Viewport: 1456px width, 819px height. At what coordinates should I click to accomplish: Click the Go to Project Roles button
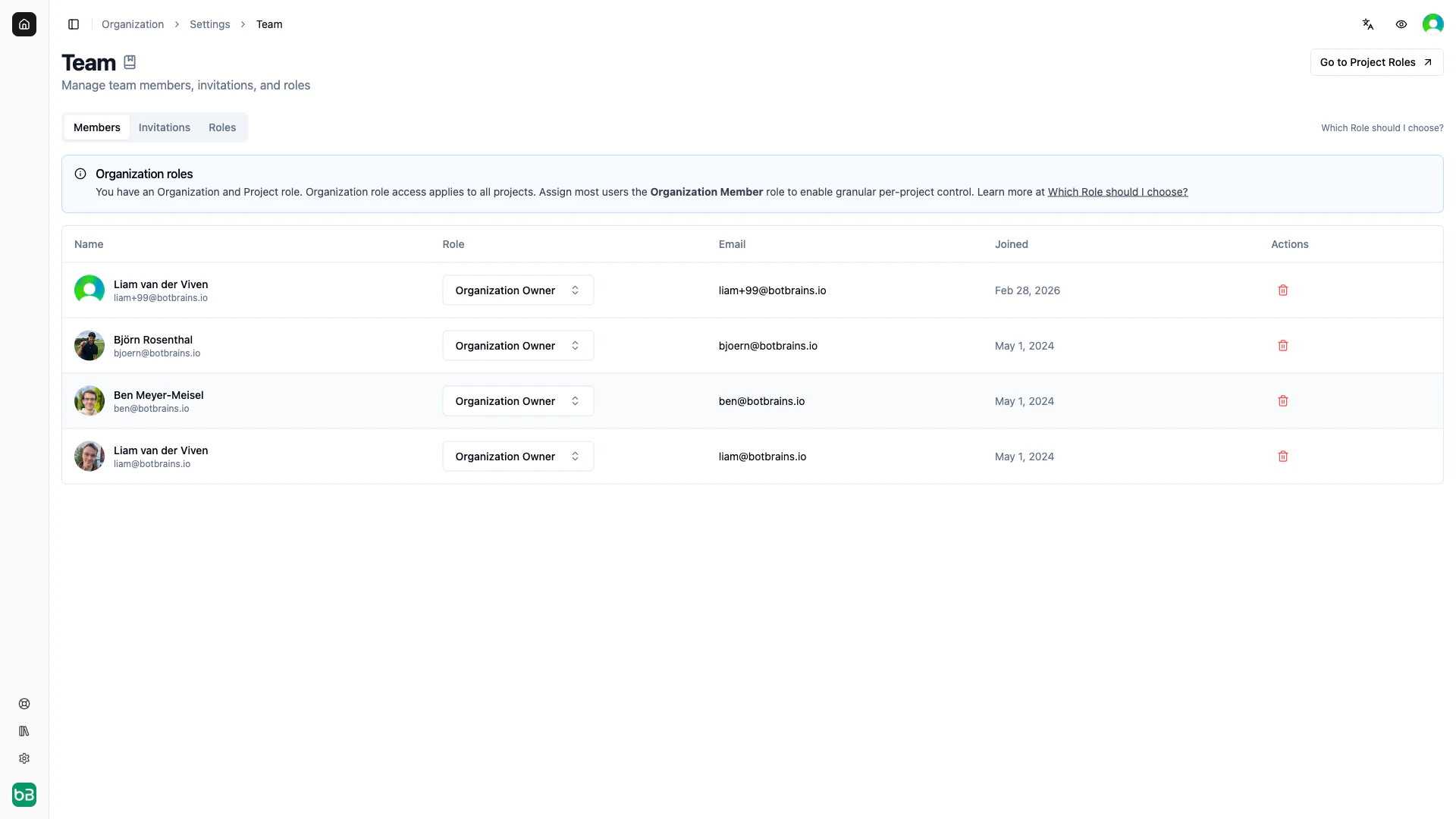1376,62
